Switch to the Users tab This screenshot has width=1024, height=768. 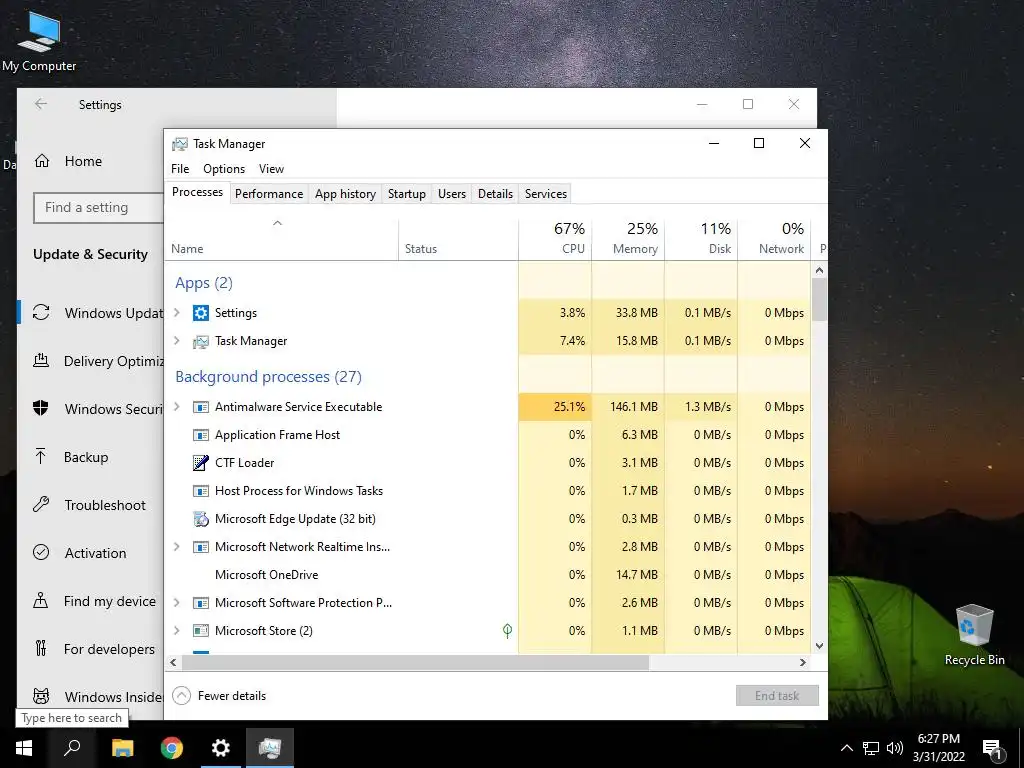452,194
